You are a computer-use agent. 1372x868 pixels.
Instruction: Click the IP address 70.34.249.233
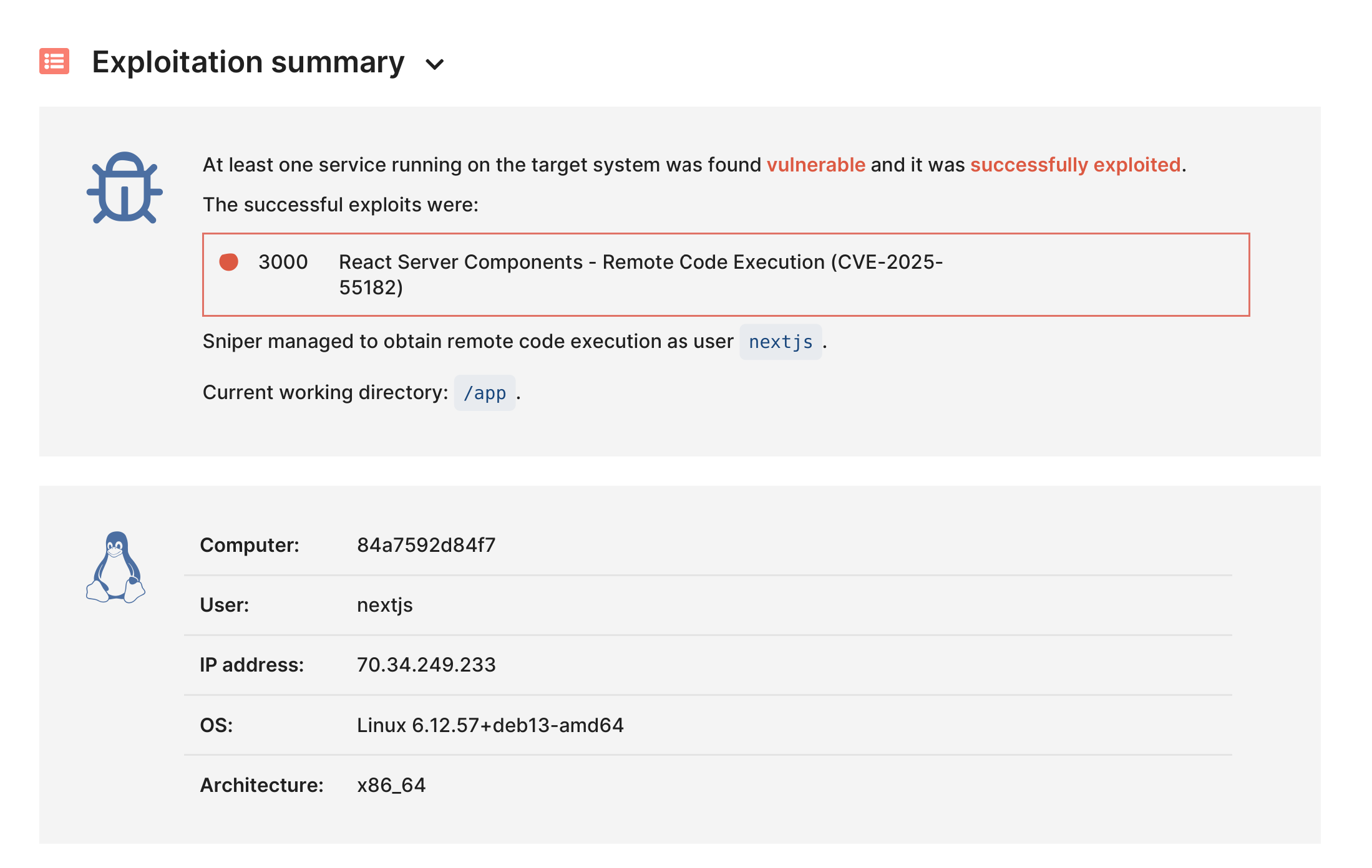[426, 665]
